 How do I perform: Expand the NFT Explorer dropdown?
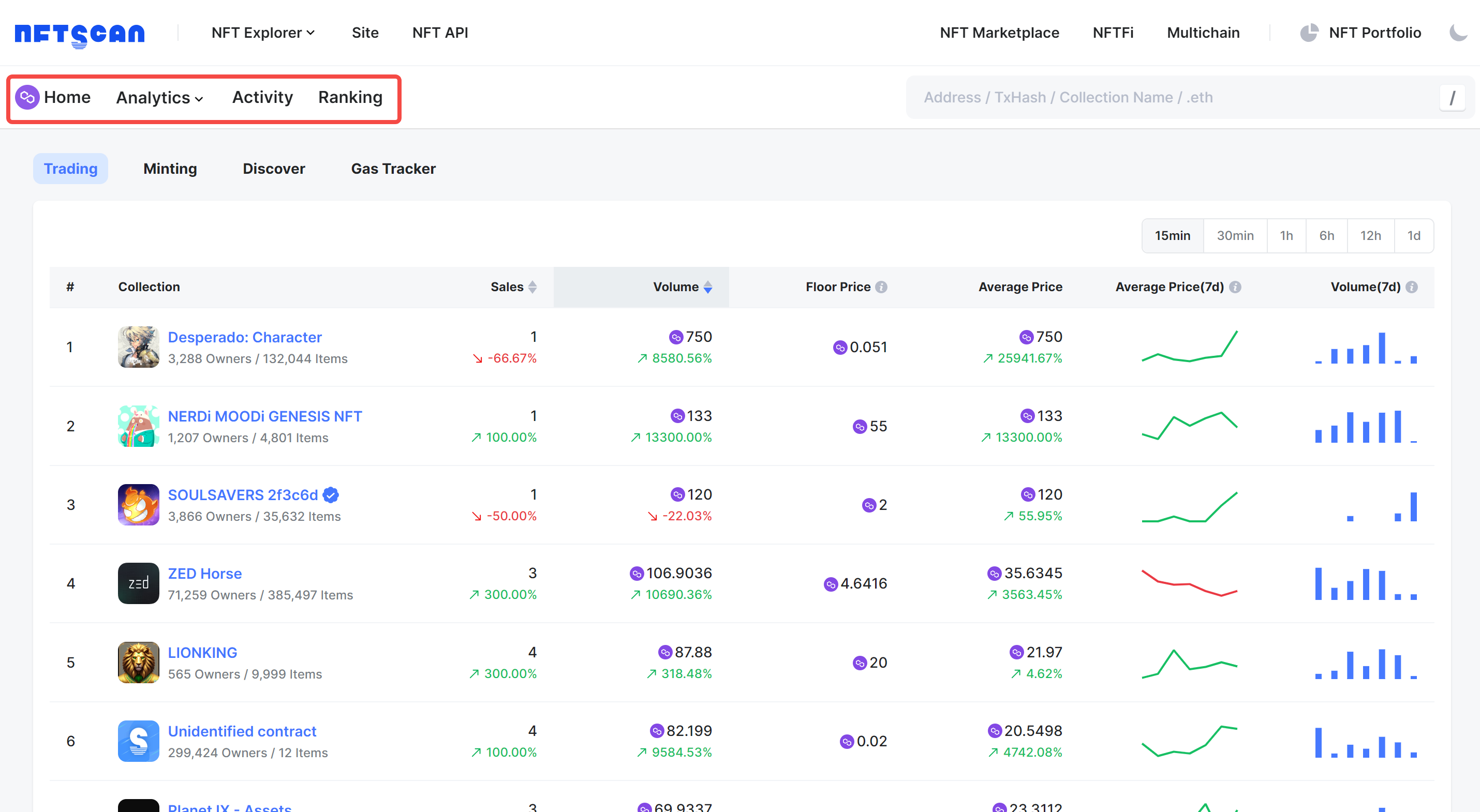(263, 33)
